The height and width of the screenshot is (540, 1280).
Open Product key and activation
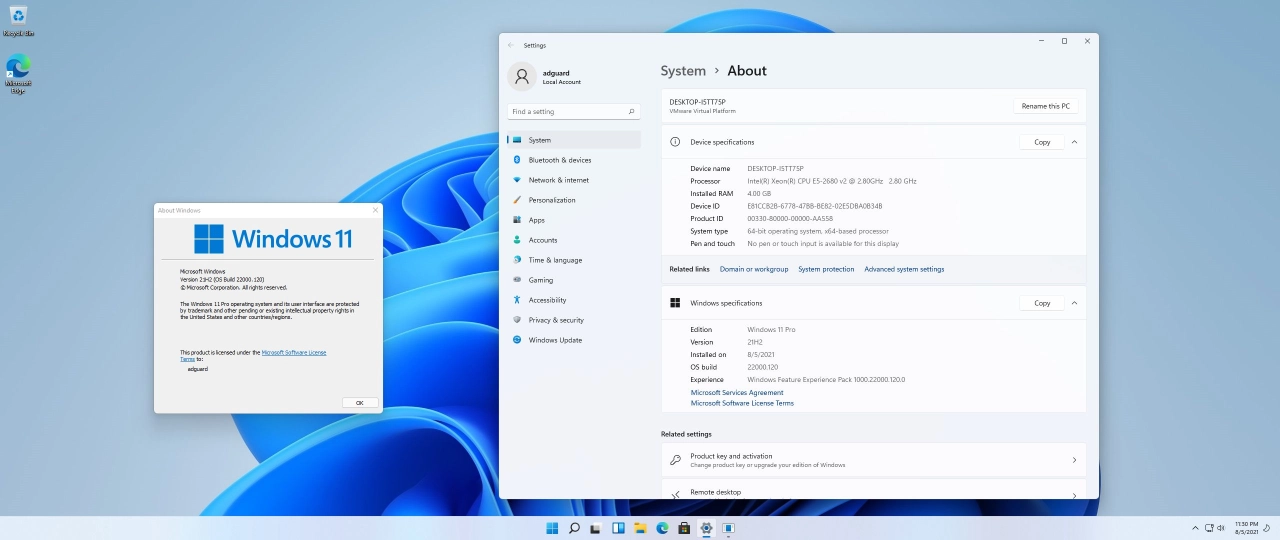[x=874, y=460]
